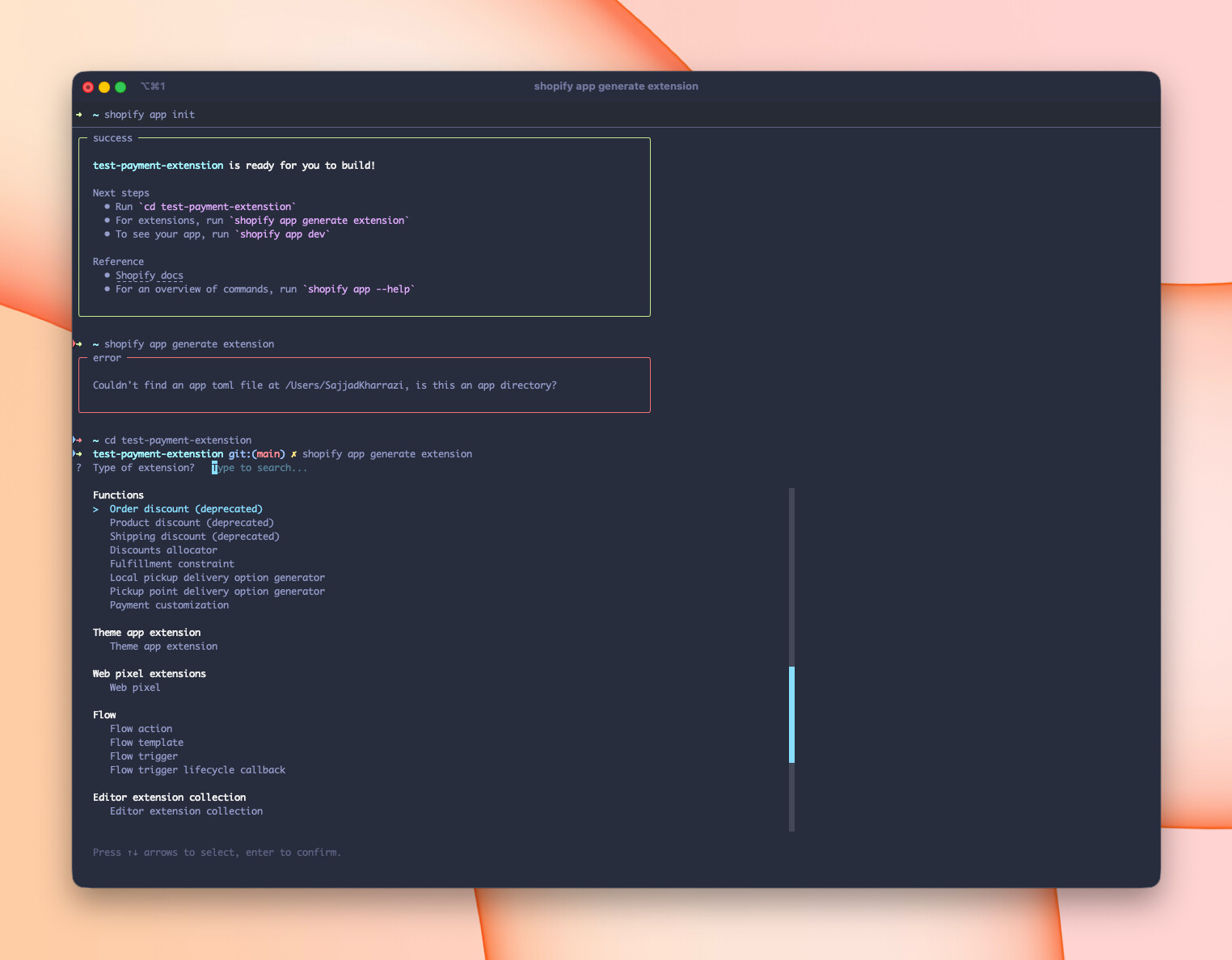Select Discounts allocator extension
The image size is (1232, 960).
163,550
